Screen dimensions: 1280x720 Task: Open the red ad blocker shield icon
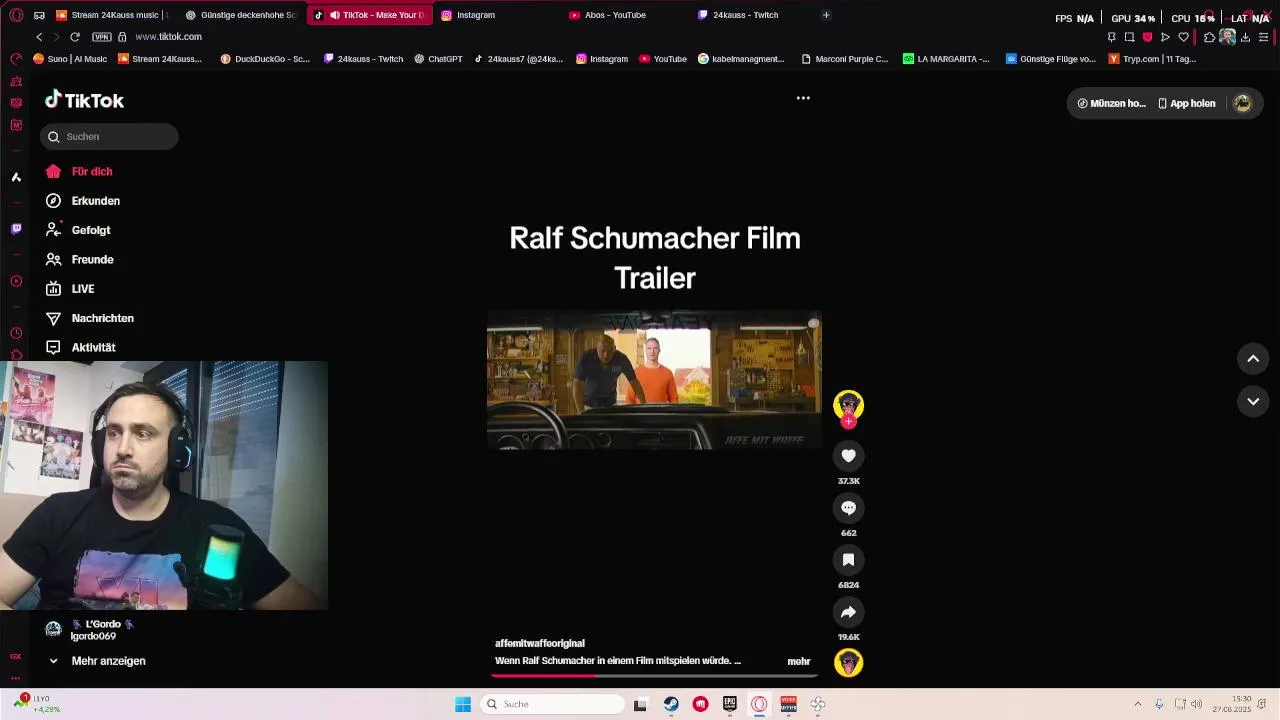1147,37
